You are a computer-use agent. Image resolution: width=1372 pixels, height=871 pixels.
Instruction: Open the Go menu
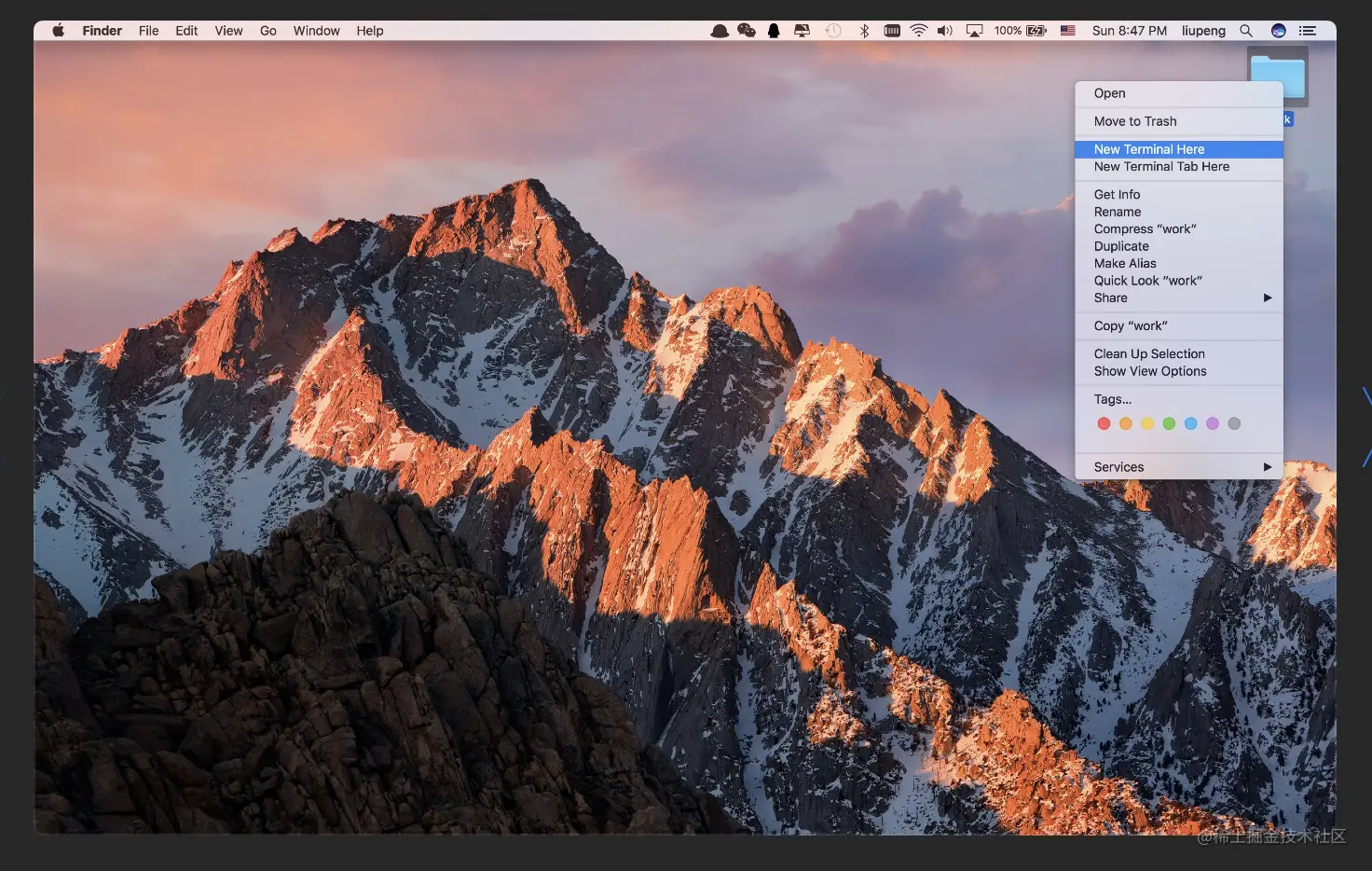tap(268, 31)
